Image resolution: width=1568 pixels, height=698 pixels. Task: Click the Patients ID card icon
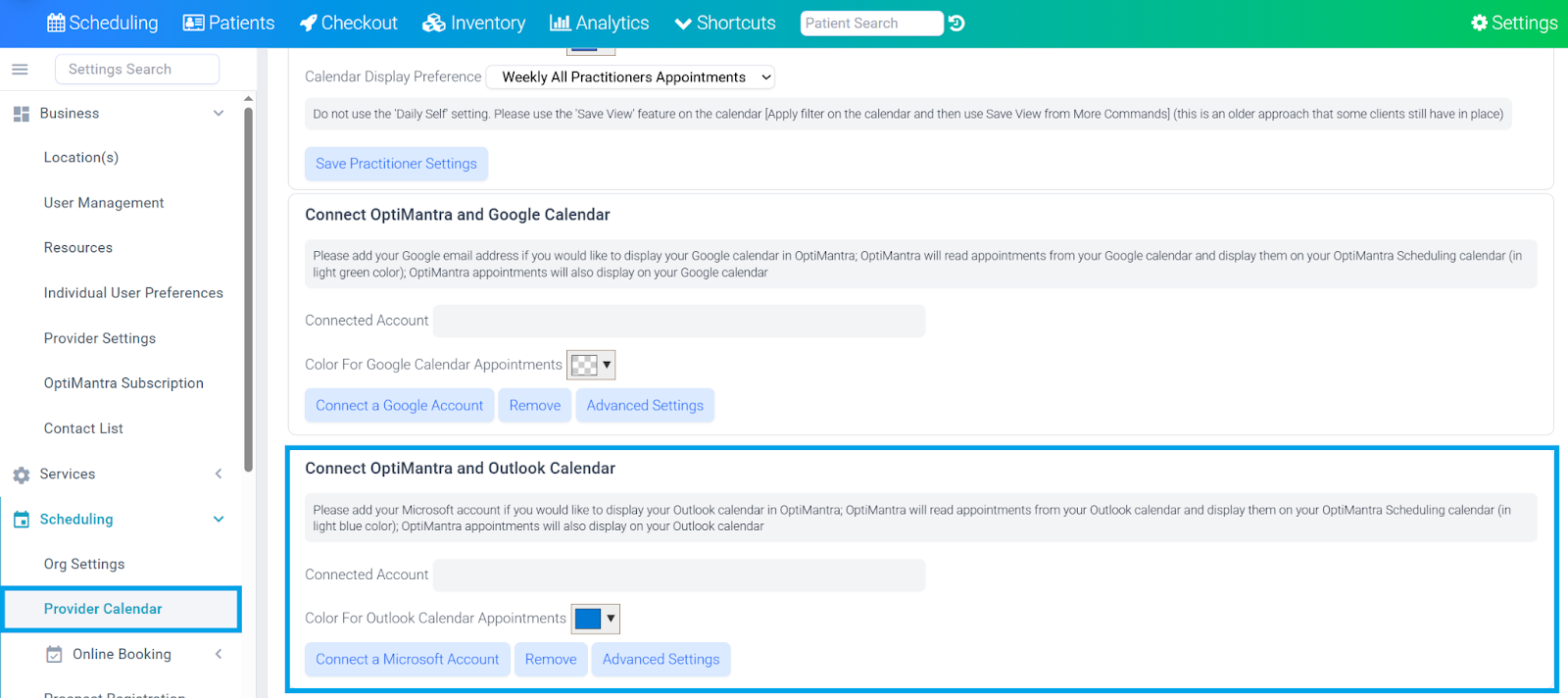click(193, 23)
